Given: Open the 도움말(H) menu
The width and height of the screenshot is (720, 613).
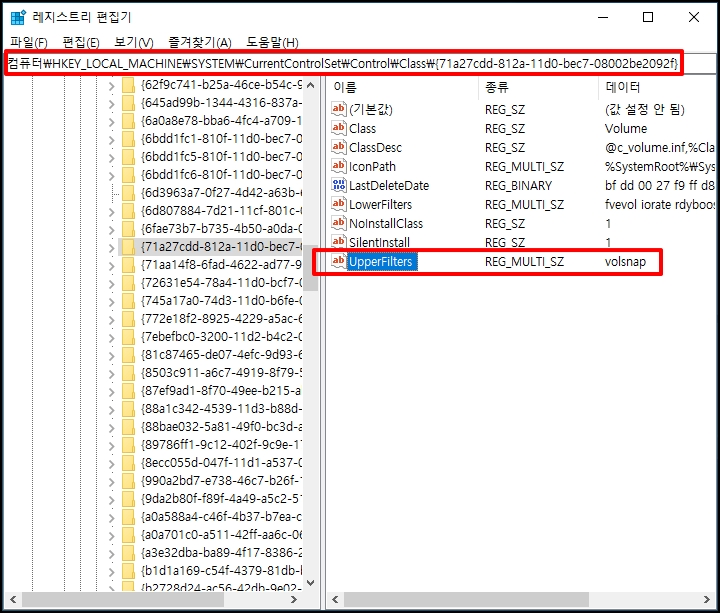Looking at the screenshot, I should click(272, 42).
